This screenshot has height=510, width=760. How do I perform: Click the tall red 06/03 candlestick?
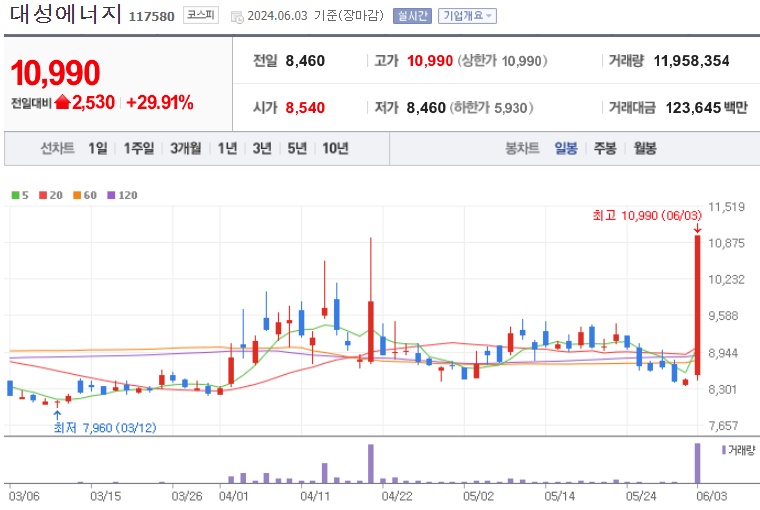[x=697, y=305]
